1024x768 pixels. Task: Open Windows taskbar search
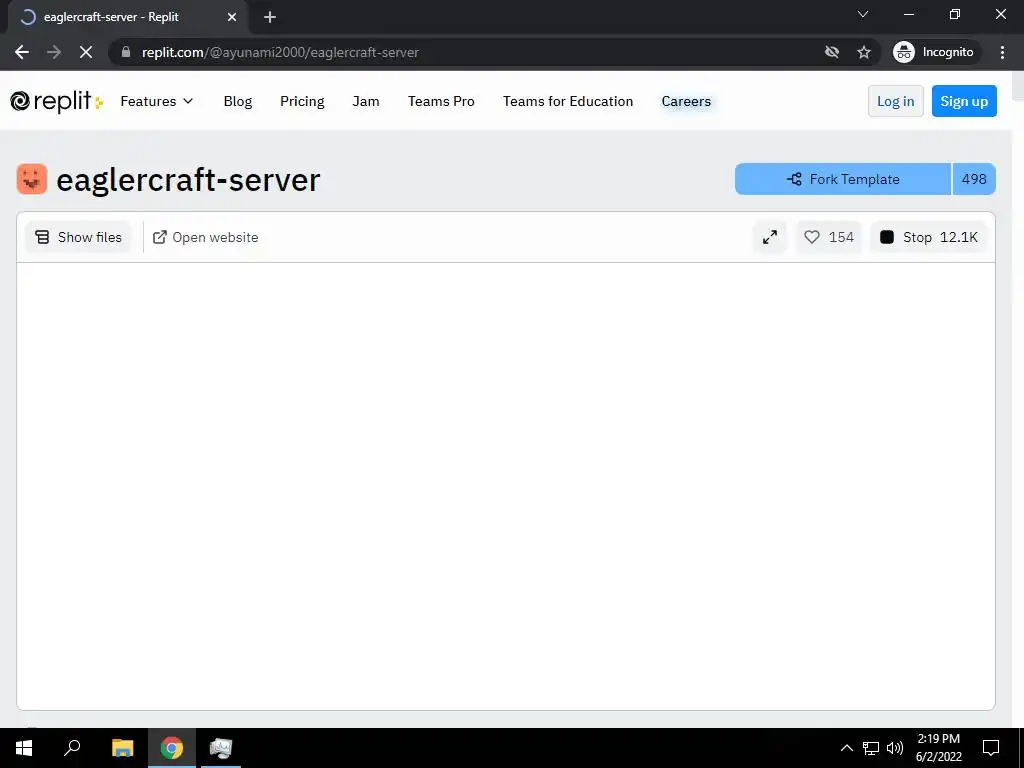tap(72, 748)
